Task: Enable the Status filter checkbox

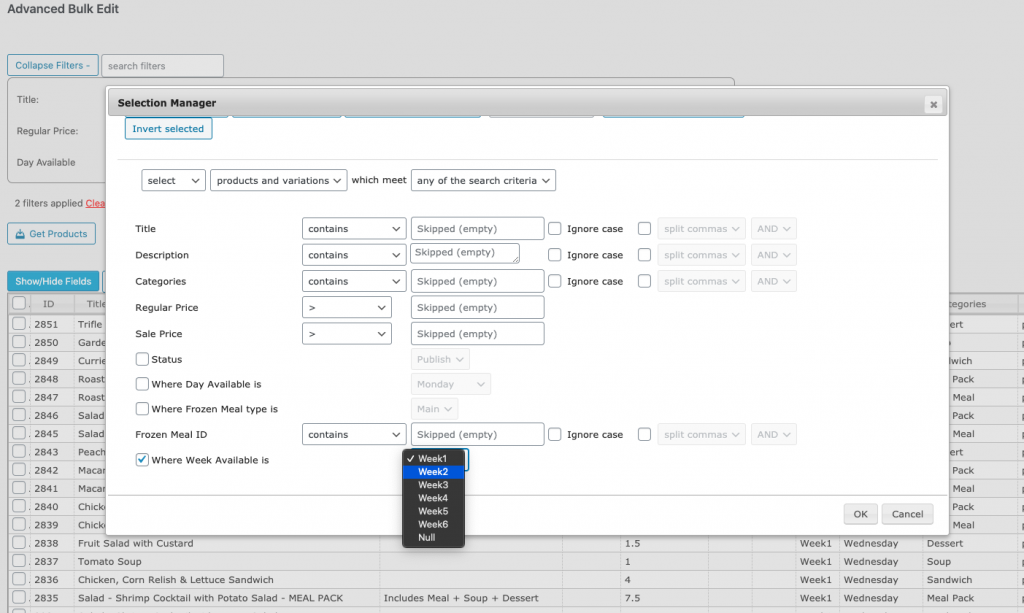Action: [x=142, y=359]
